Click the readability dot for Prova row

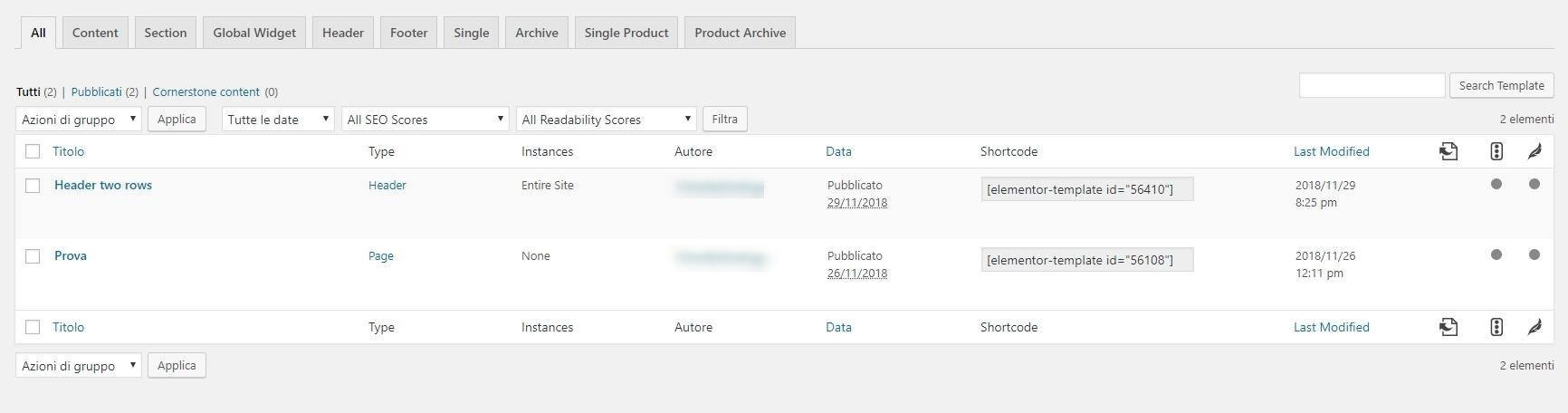(1535, 255)
